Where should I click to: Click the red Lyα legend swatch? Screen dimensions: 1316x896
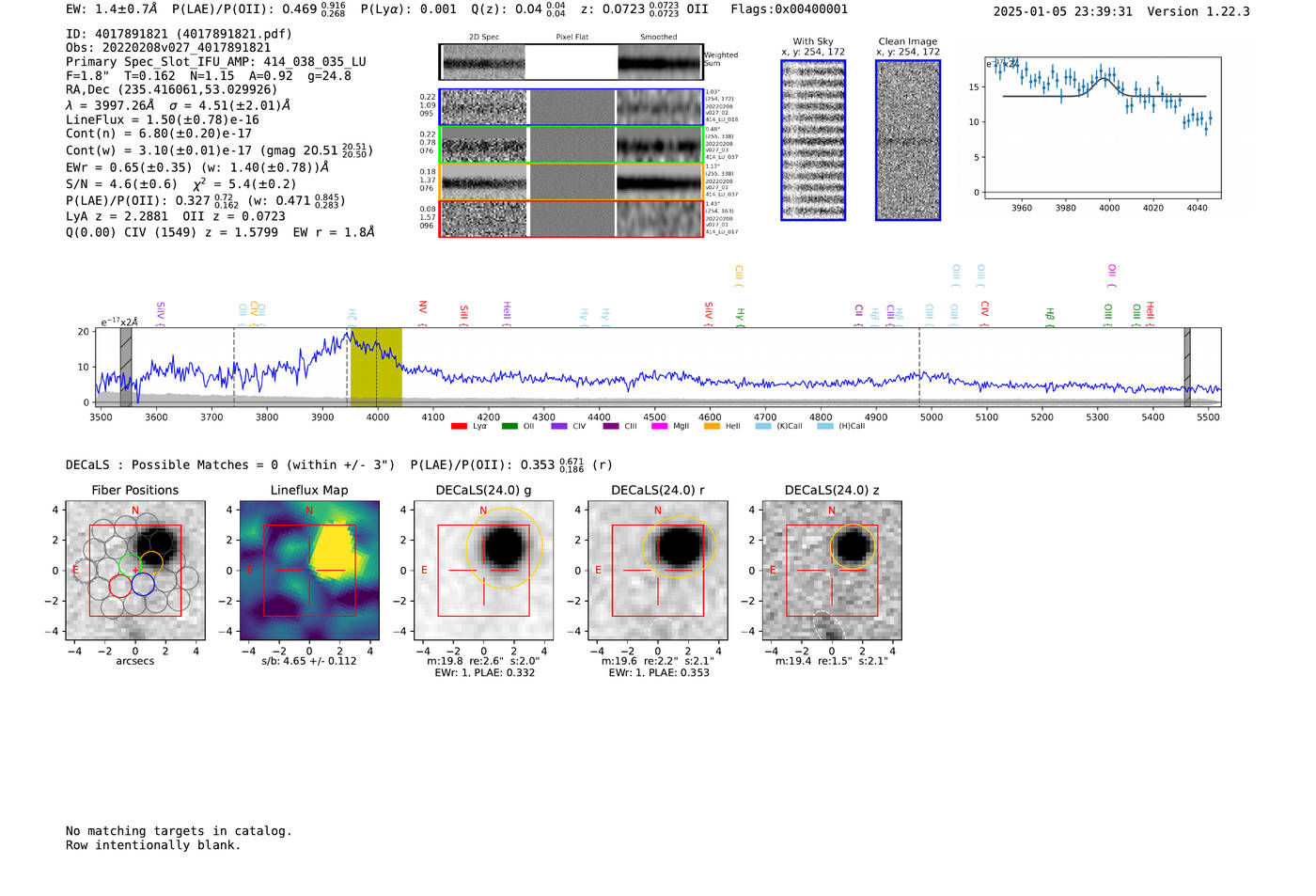(459, 427)
